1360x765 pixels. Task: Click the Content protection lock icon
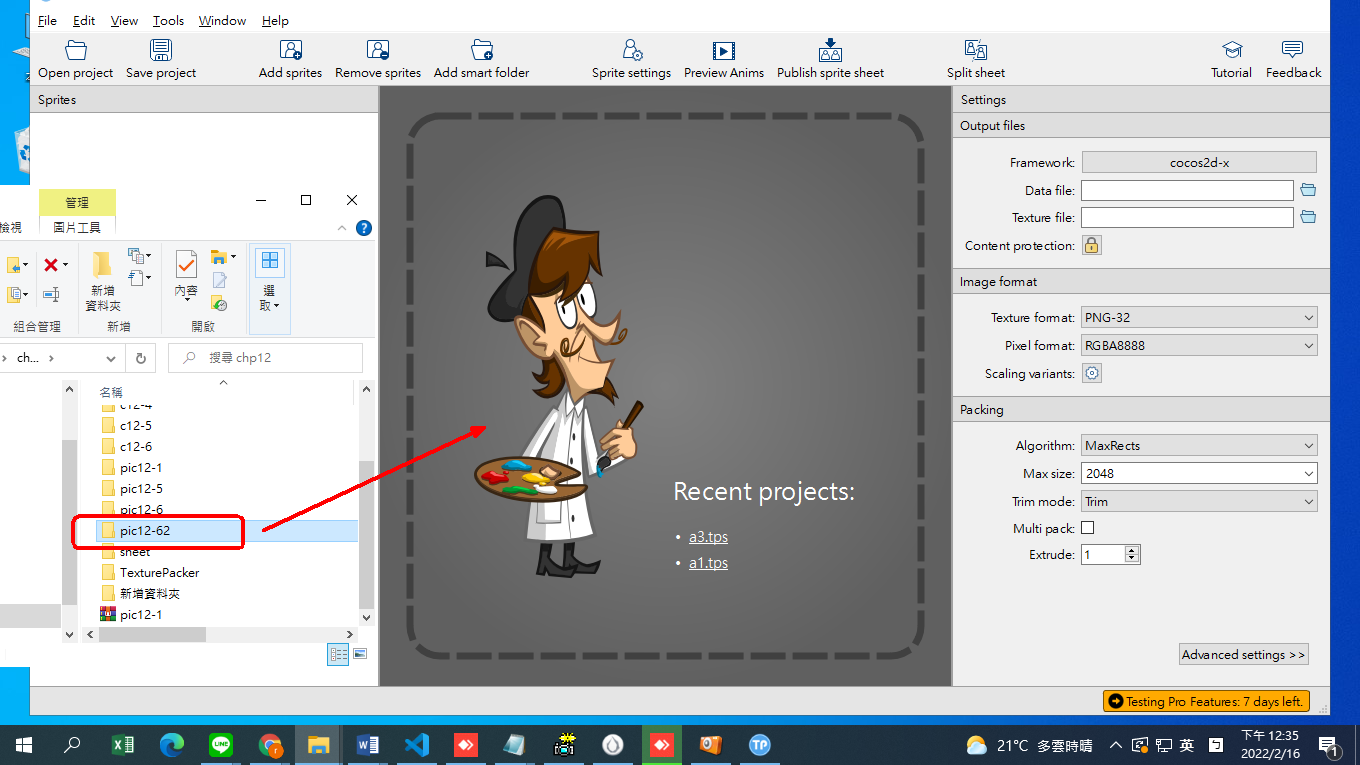click(1092, 245)
